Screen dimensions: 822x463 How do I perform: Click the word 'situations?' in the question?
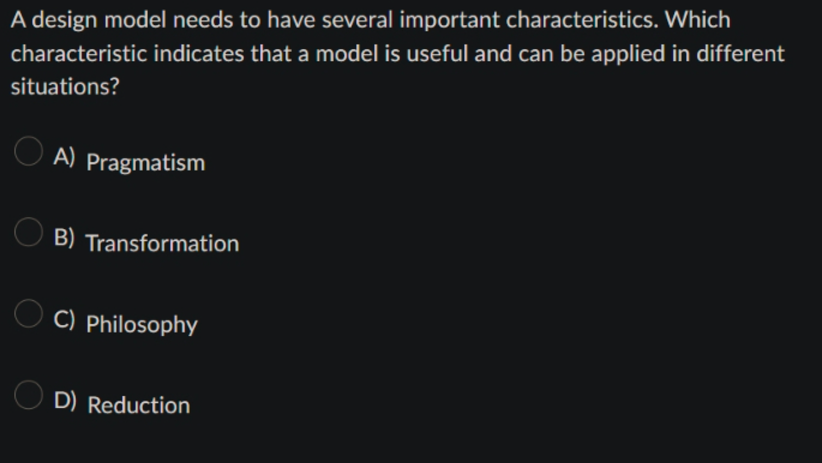coord(65,87)
